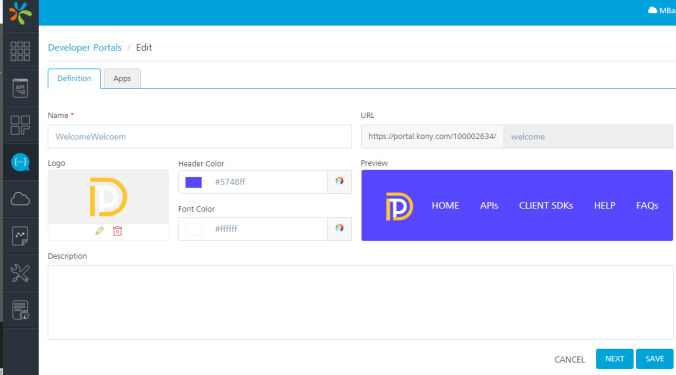
Task: Click the purple Header Color swatch
Action: [194, 182]
